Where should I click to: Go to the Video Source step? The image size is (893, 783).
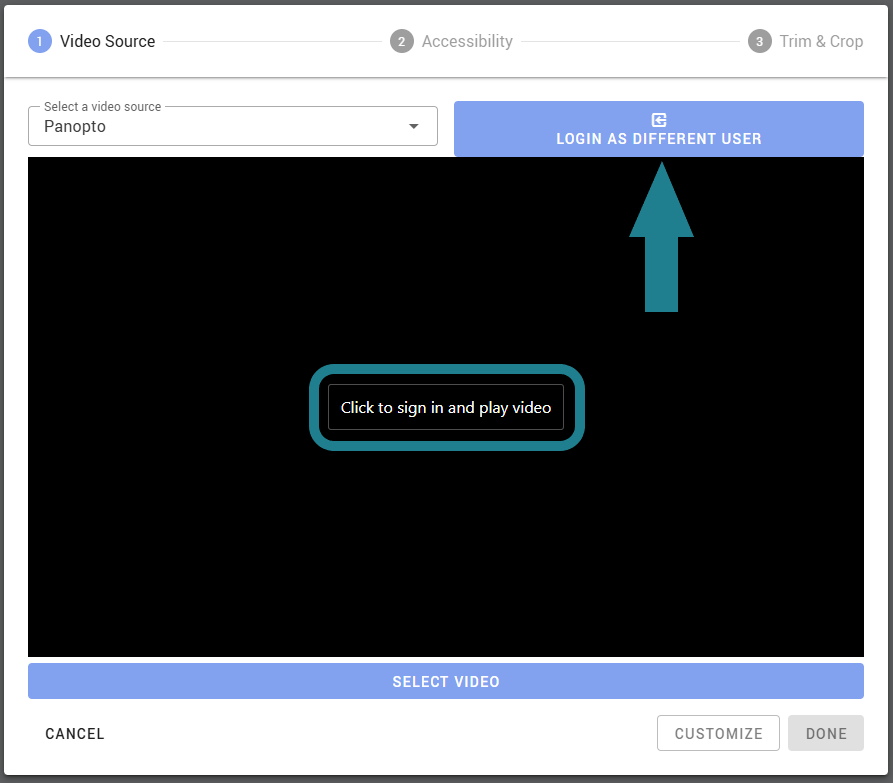[92, 41]
